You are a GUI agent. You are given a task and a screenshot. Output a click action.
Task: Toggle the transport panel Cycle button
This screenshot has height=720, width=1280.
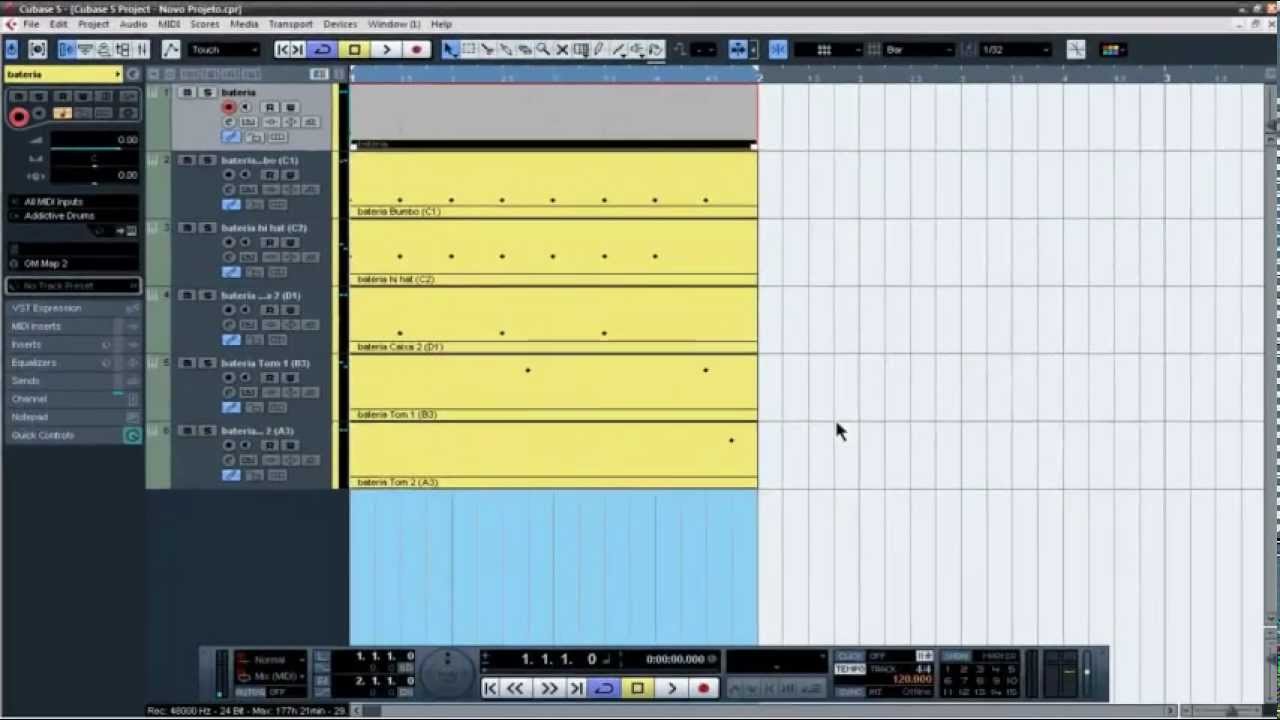pos(604,688)
